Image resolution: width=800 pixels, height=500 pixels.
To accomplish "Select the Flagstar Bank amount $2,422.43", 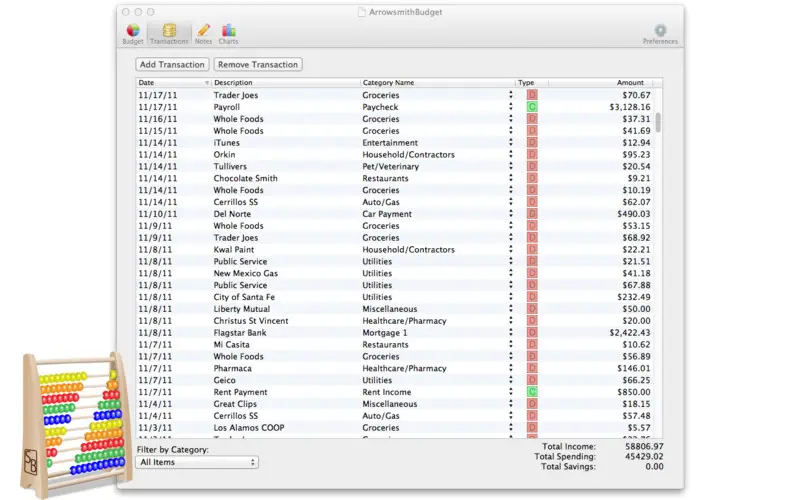I will coord(630,332).
